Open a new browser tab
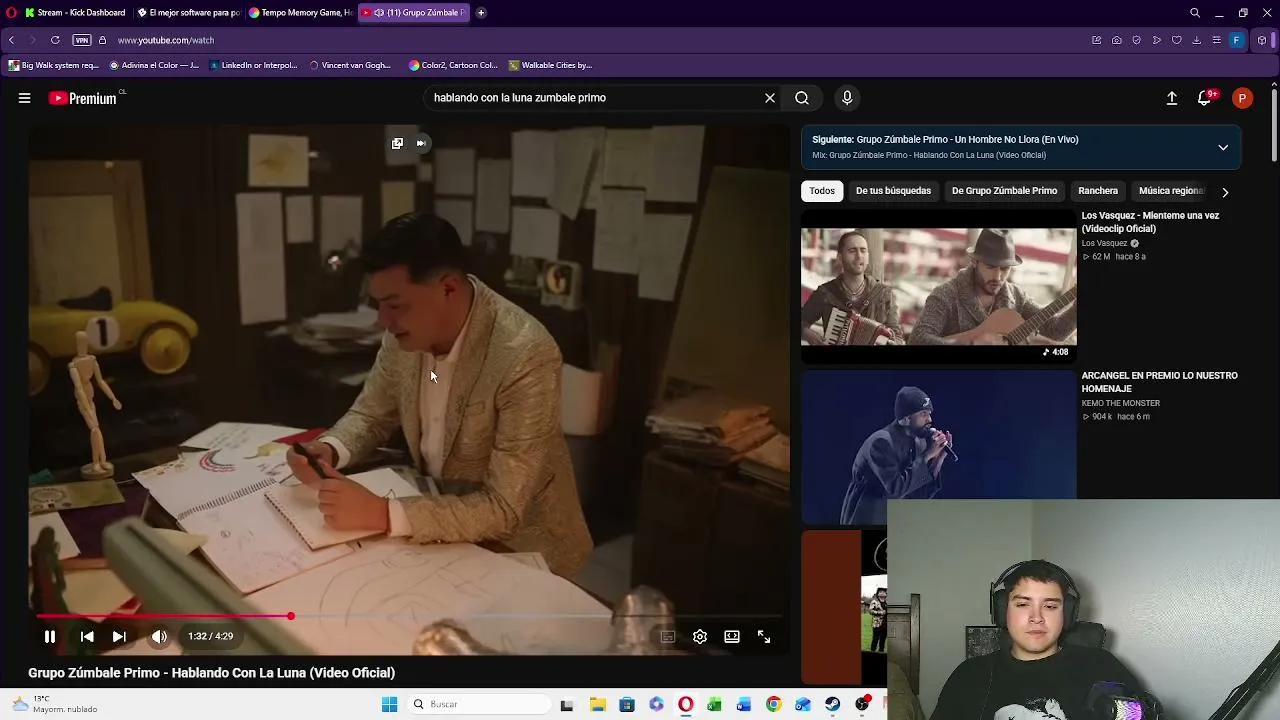 (x=481, y=13)
